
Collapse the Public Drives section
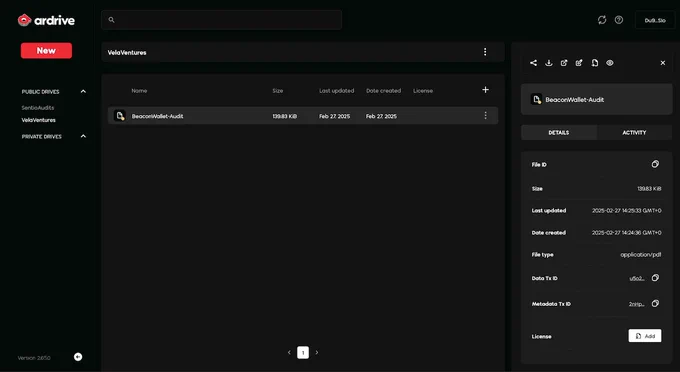point(83,91)
